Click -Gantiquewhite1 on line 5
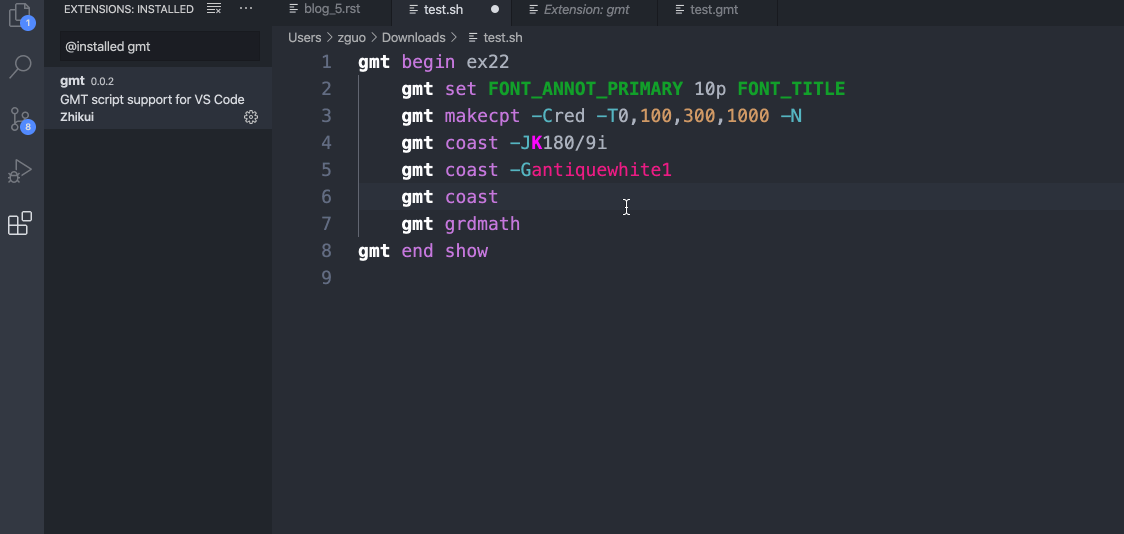Image resolution: width=1124 pixels, height=534 pixels. (x=591, y=170)
